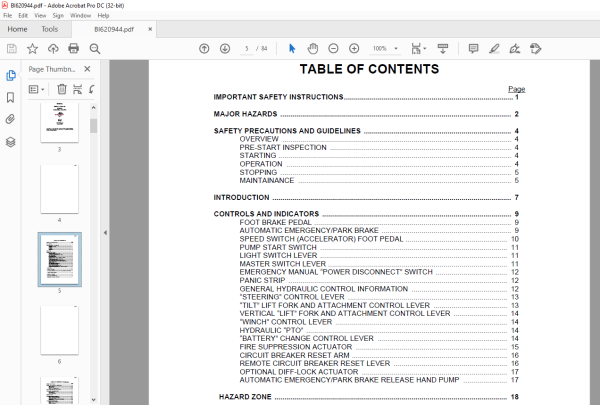
Task: Click MAJOR HAZARDS contents entry
Action: pyautogui.click(x=245, y=114)
